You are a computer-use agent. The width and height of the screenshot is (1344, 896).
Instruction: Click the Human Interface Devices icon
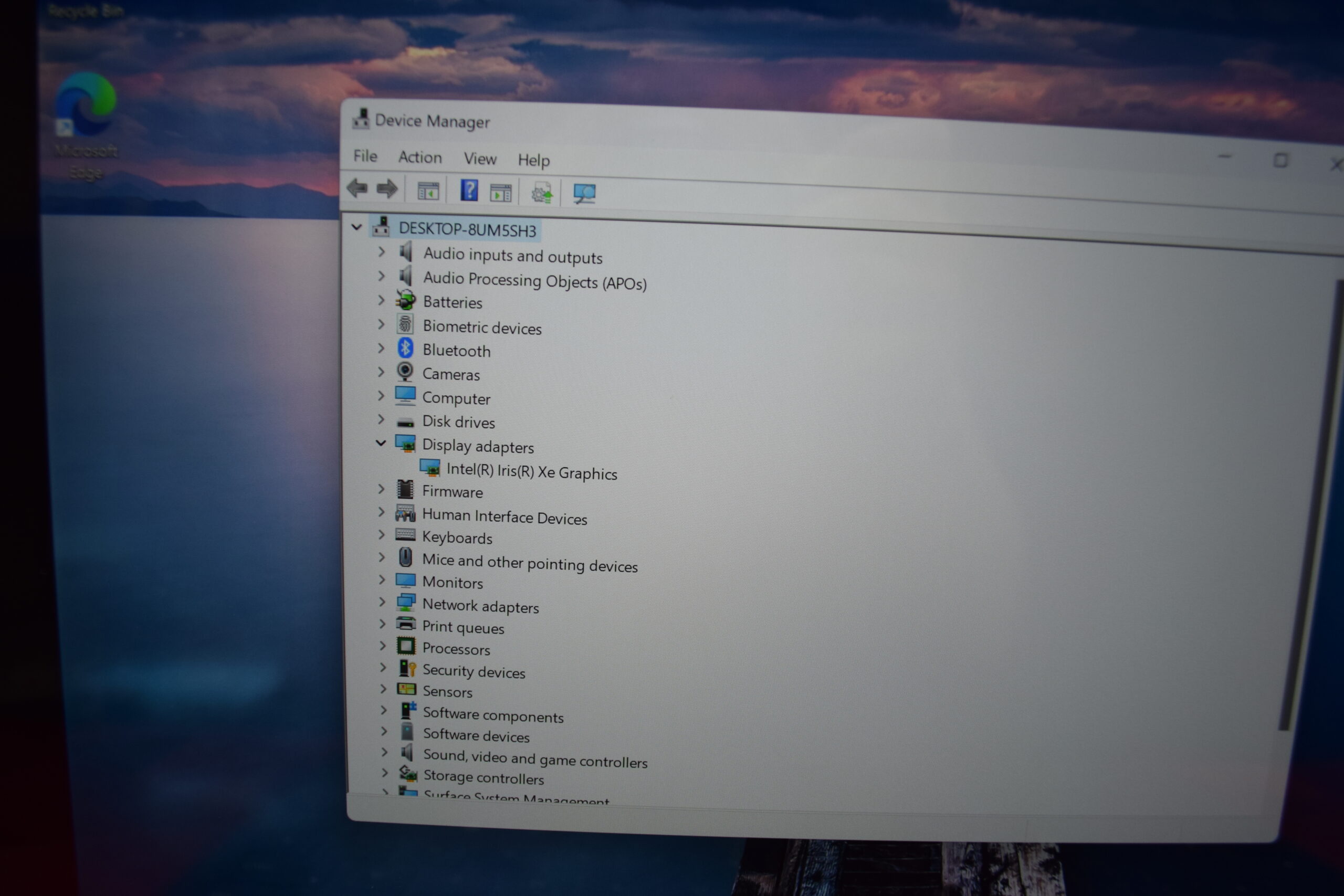pos(405,513)
